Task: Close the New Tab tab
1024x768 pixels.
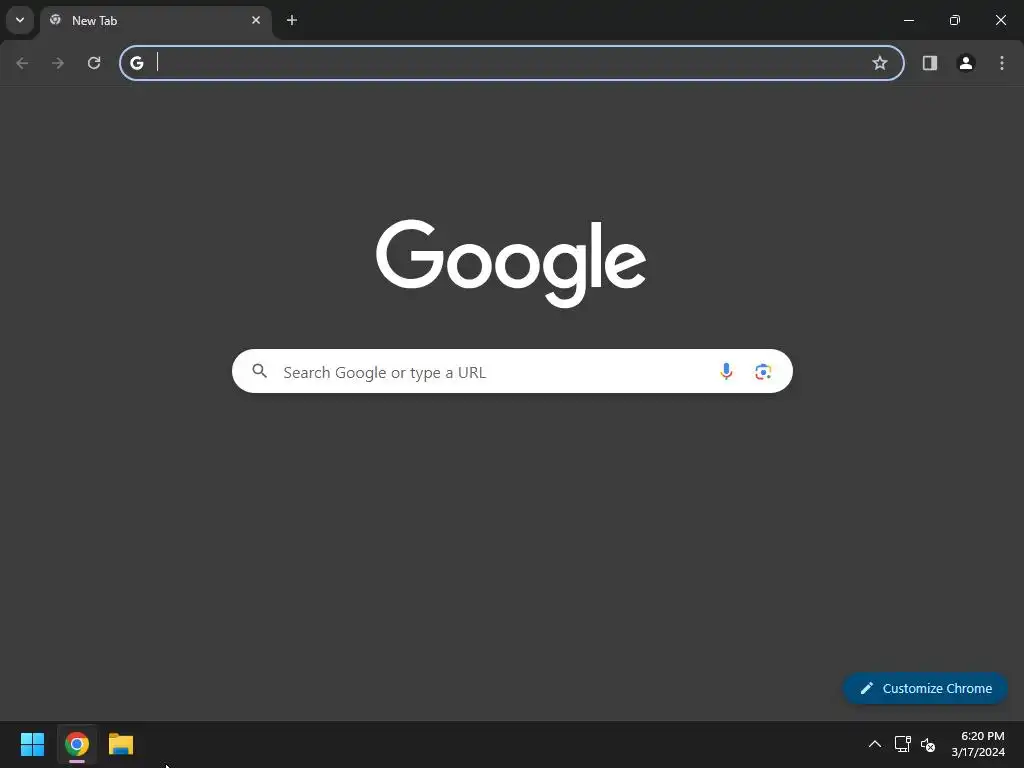Action: click(x=256, y=20)
